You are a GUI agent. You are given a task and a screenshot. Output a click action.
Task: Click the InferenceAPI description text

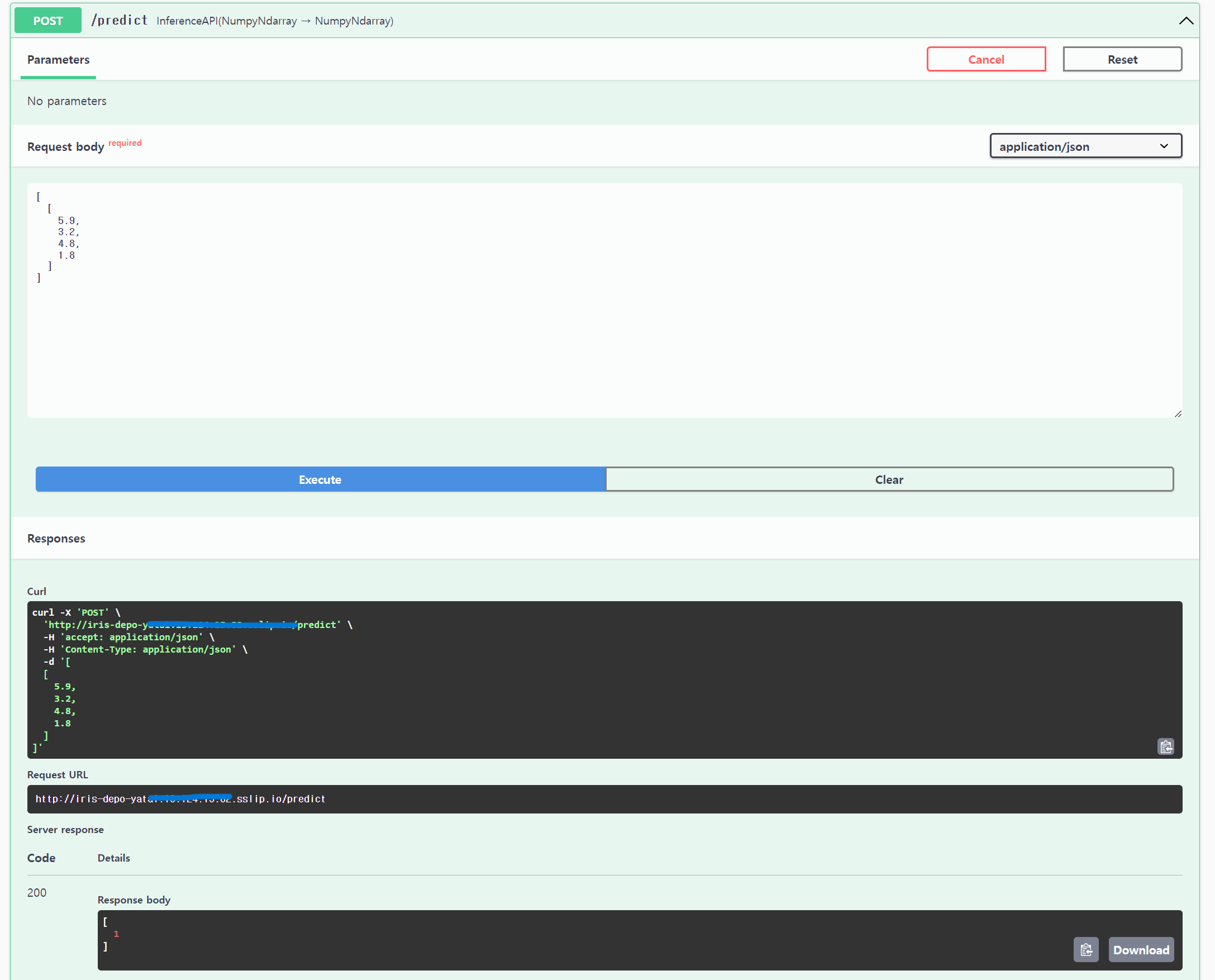(x=275, y=21)
